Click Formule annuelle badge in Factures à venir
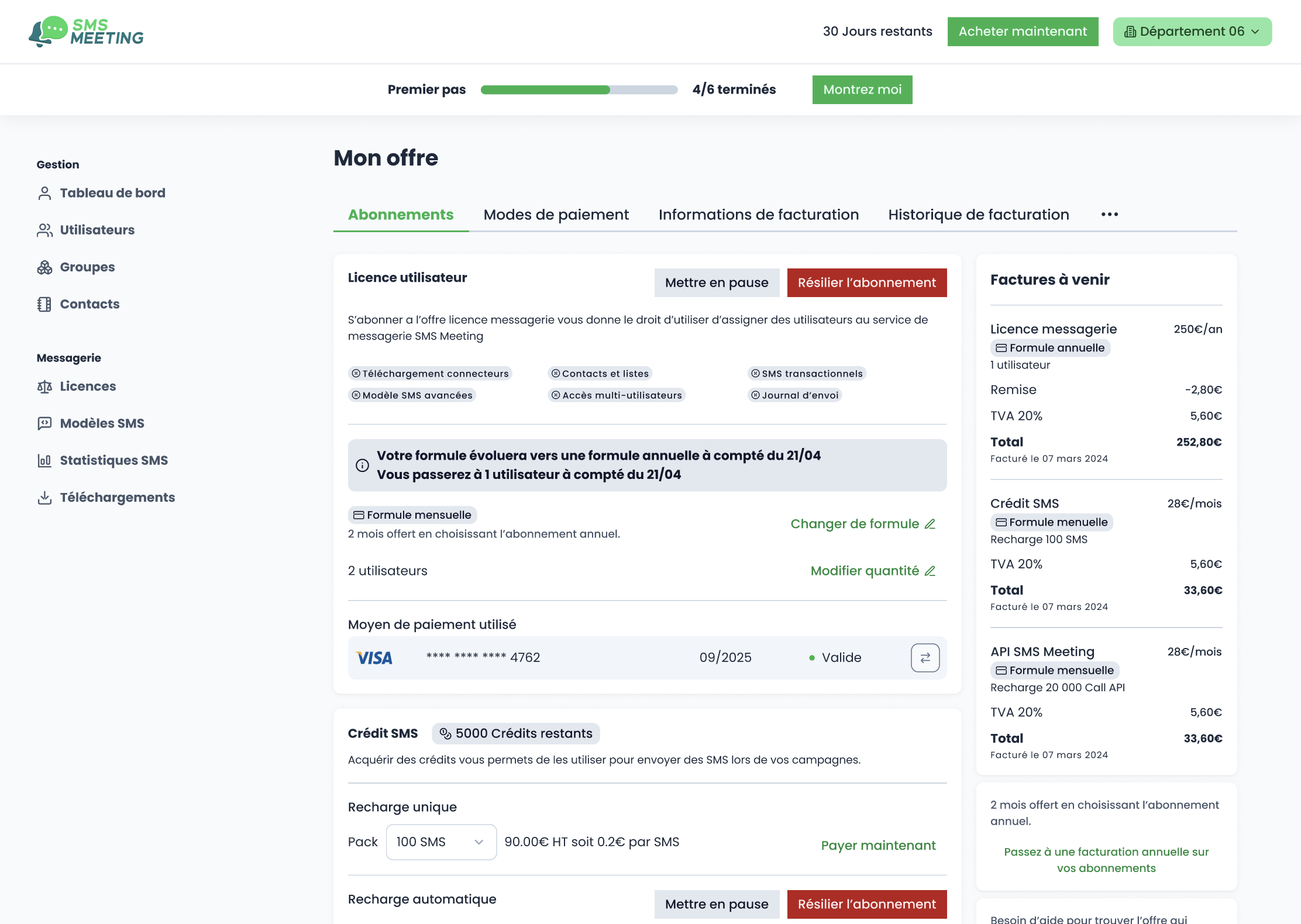Screen dimensions: 1301x924 point(1050,348)
